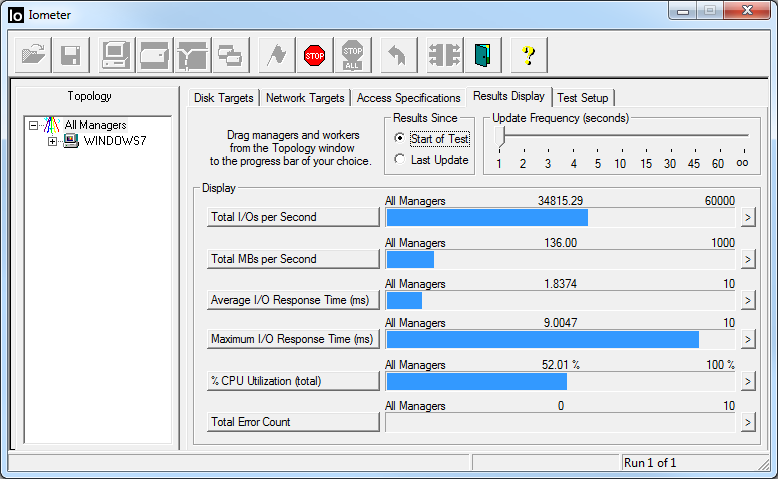This screenshot has height=479, width=778.
Task: Click the WINDOWS7 computer icon in Topology
Action: point(71,141)
